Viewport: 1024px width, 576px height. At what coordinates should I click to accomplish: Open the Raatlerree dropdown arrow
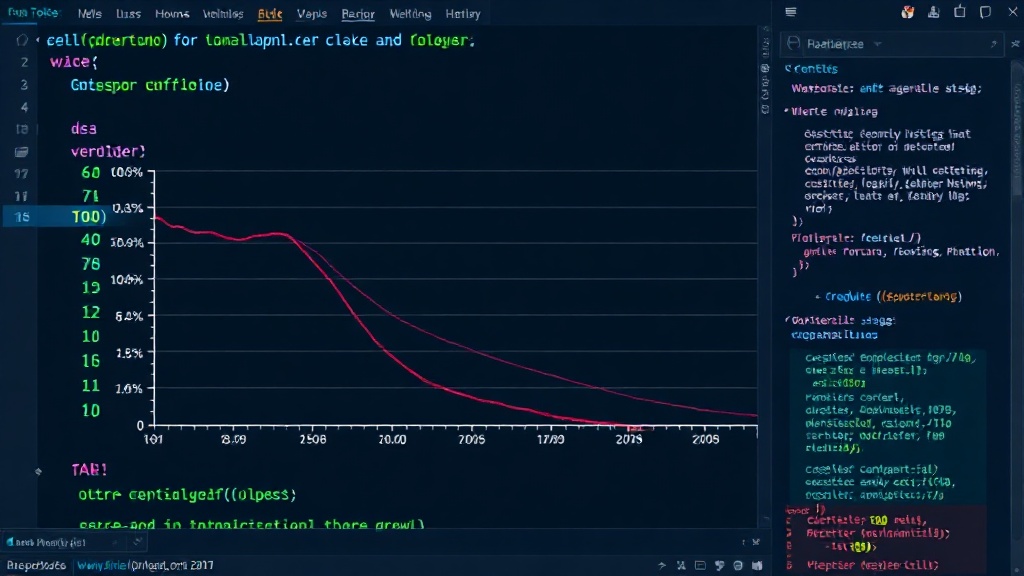[878, 44]
